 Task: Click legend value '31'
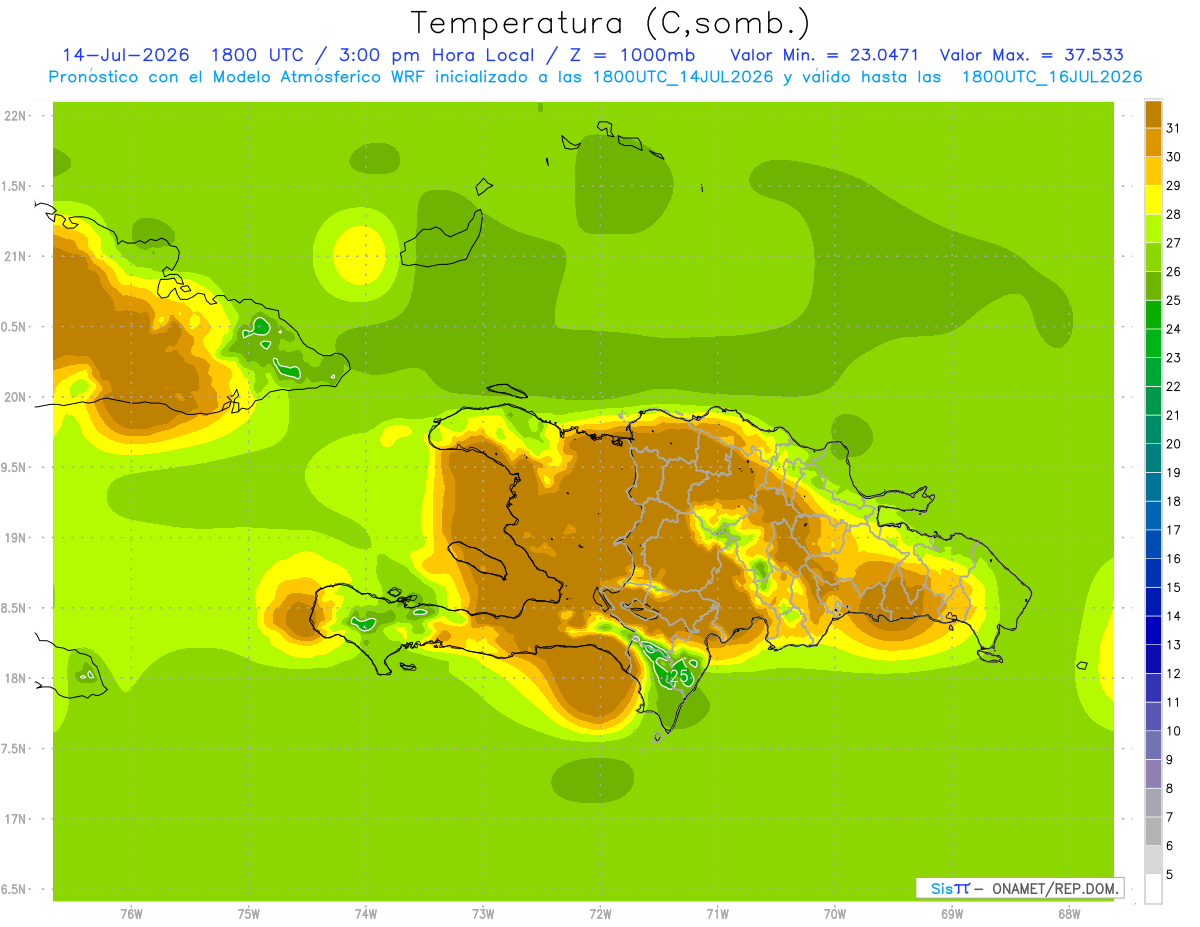pyautogui.click(x=1173, y=127)
